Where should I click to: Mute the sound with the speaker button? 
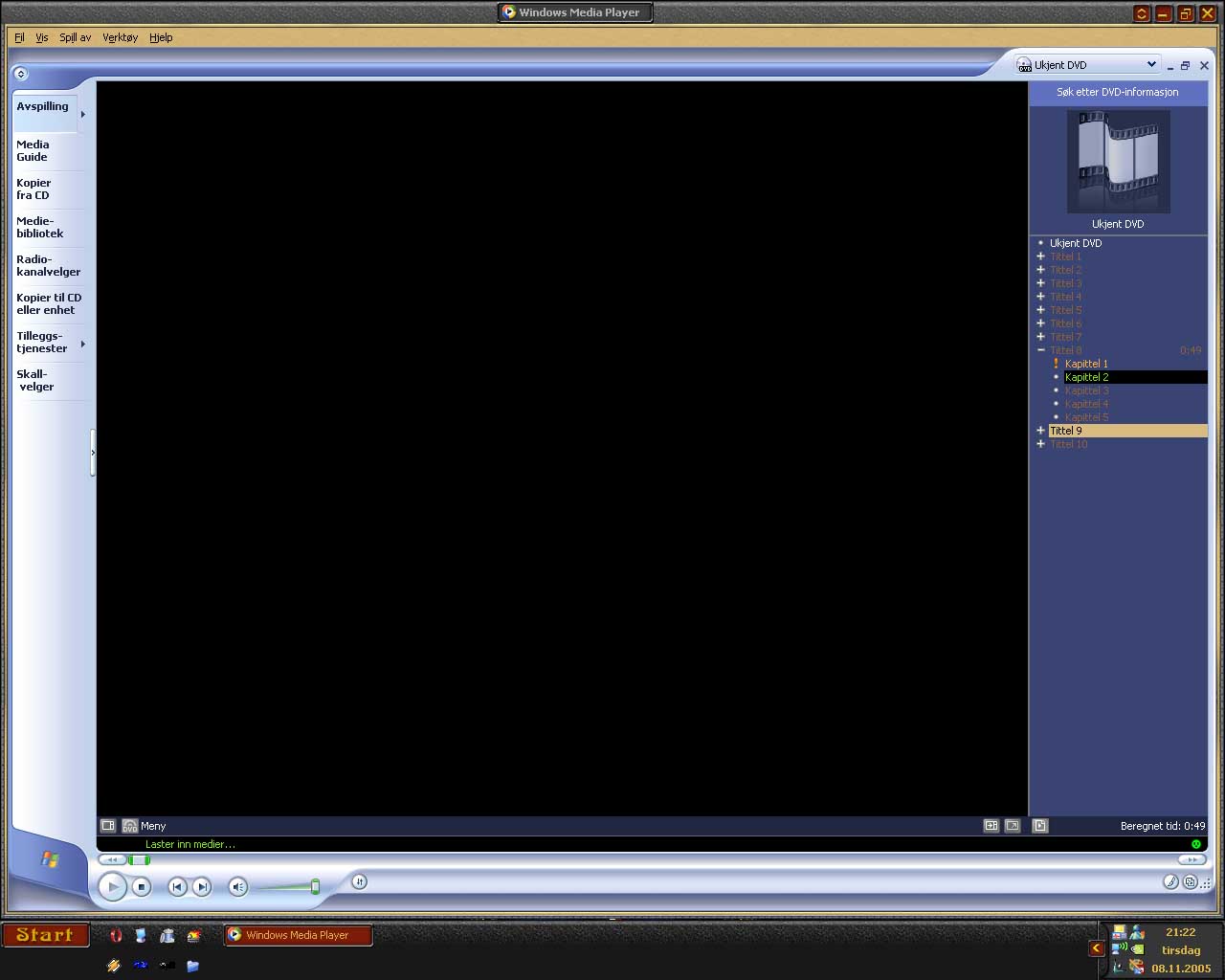pyautogui.click(x=238, y=887)
